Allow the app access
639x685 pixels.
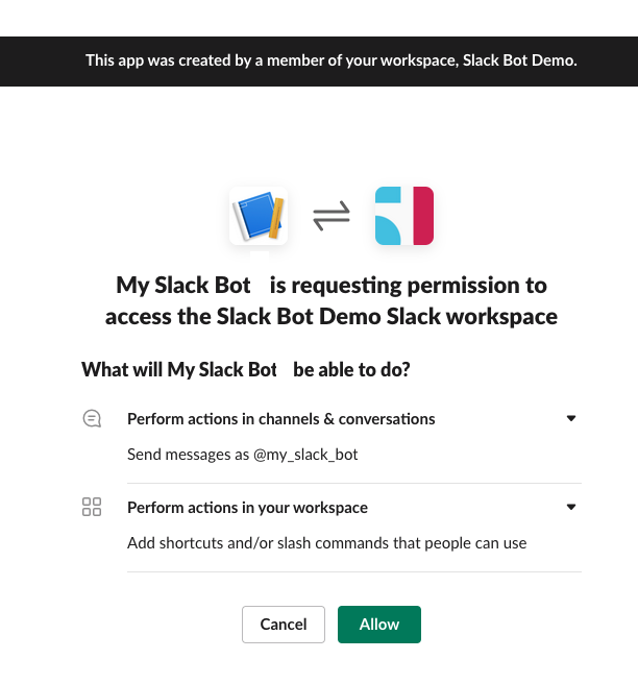(379, 624)
